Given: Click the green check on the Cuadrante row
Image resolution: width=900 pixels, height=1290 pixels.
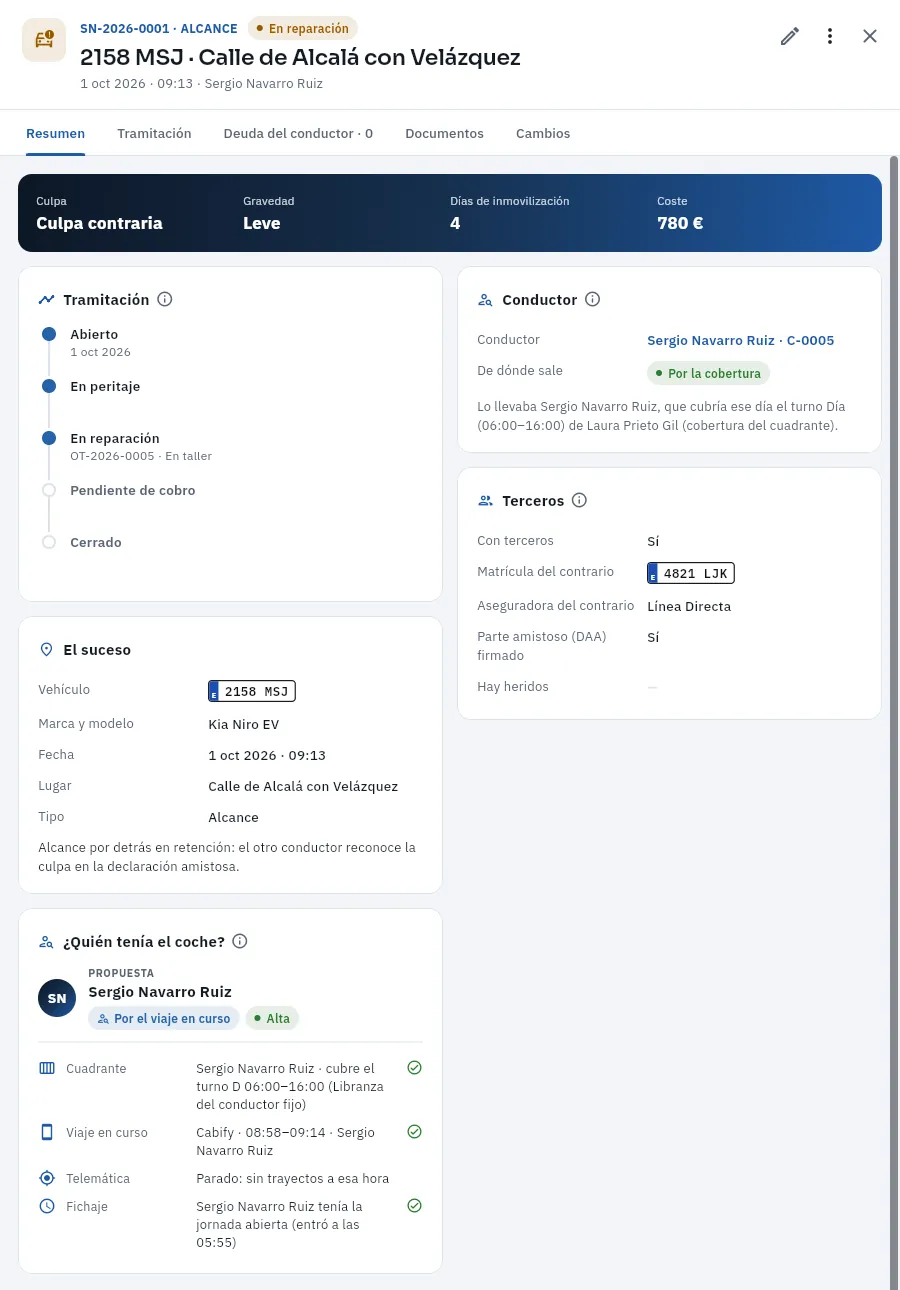Looking at the screenshot, I should click(415, 1068).
